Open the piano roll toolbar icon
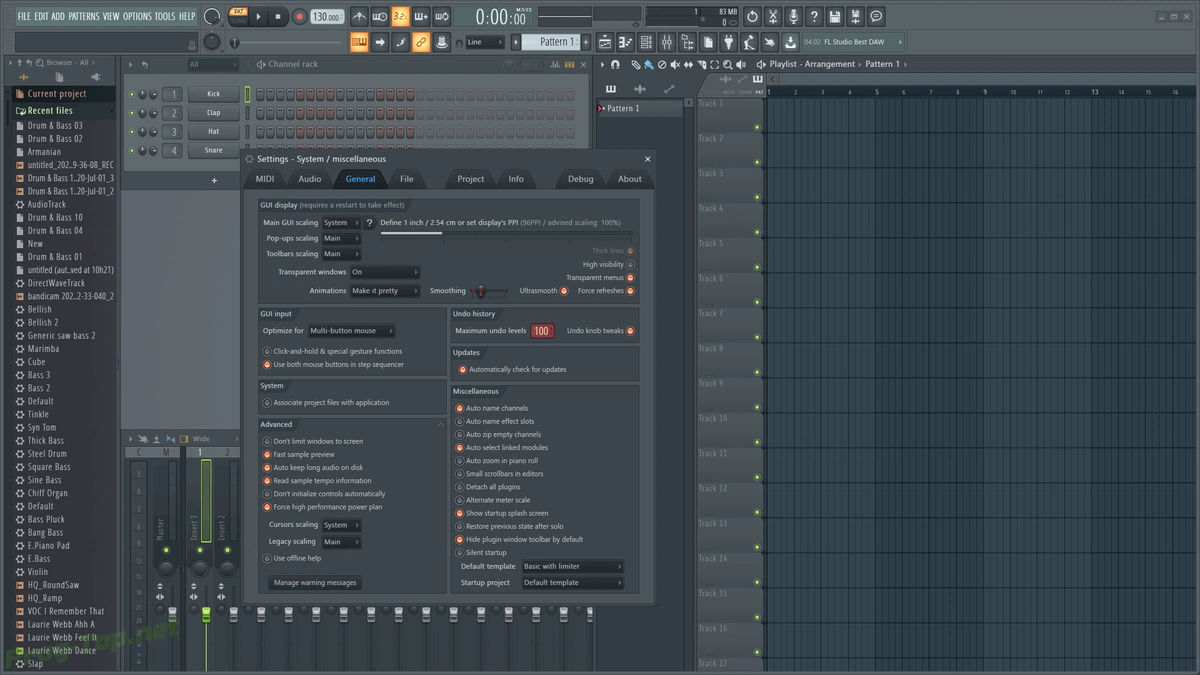The height and width of the screenshot is (675, 1200). click(625, 42)
